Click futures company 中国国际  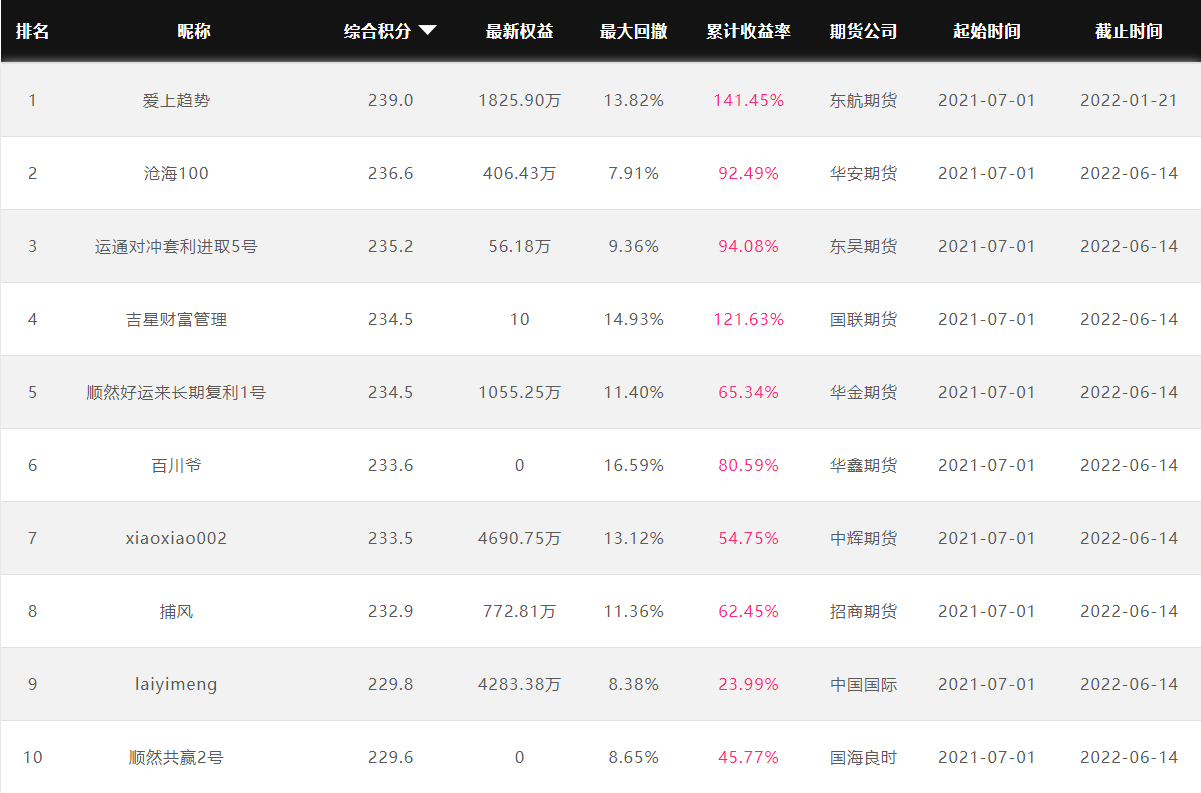(x=864, y=684)
